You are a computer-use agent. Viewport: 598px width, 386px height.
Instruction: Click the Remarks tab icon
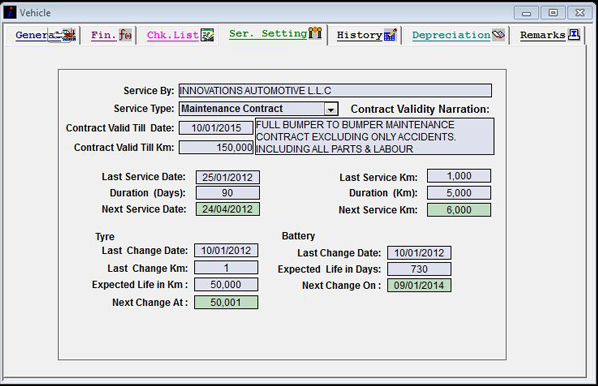click(x=574, y=35)
